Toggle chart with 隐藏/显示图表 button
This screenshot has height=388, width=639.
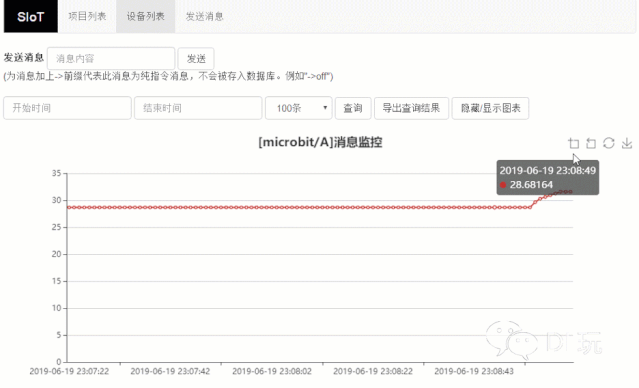490,108
